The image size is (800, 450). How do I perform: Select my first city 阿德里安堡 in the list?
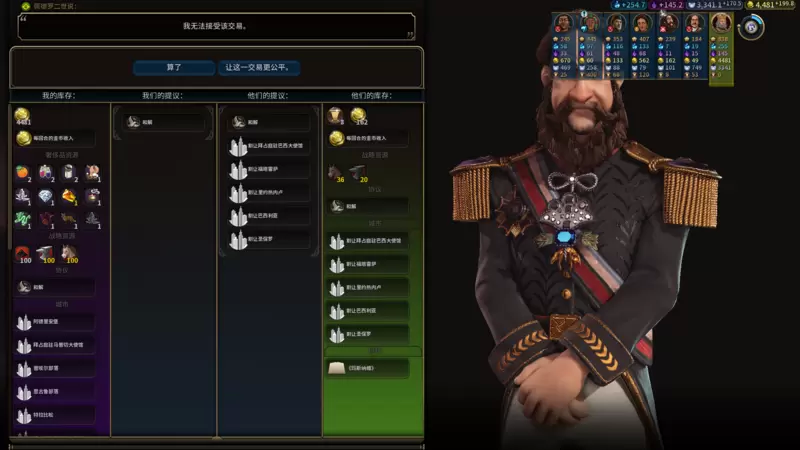(x=55, y=322)
